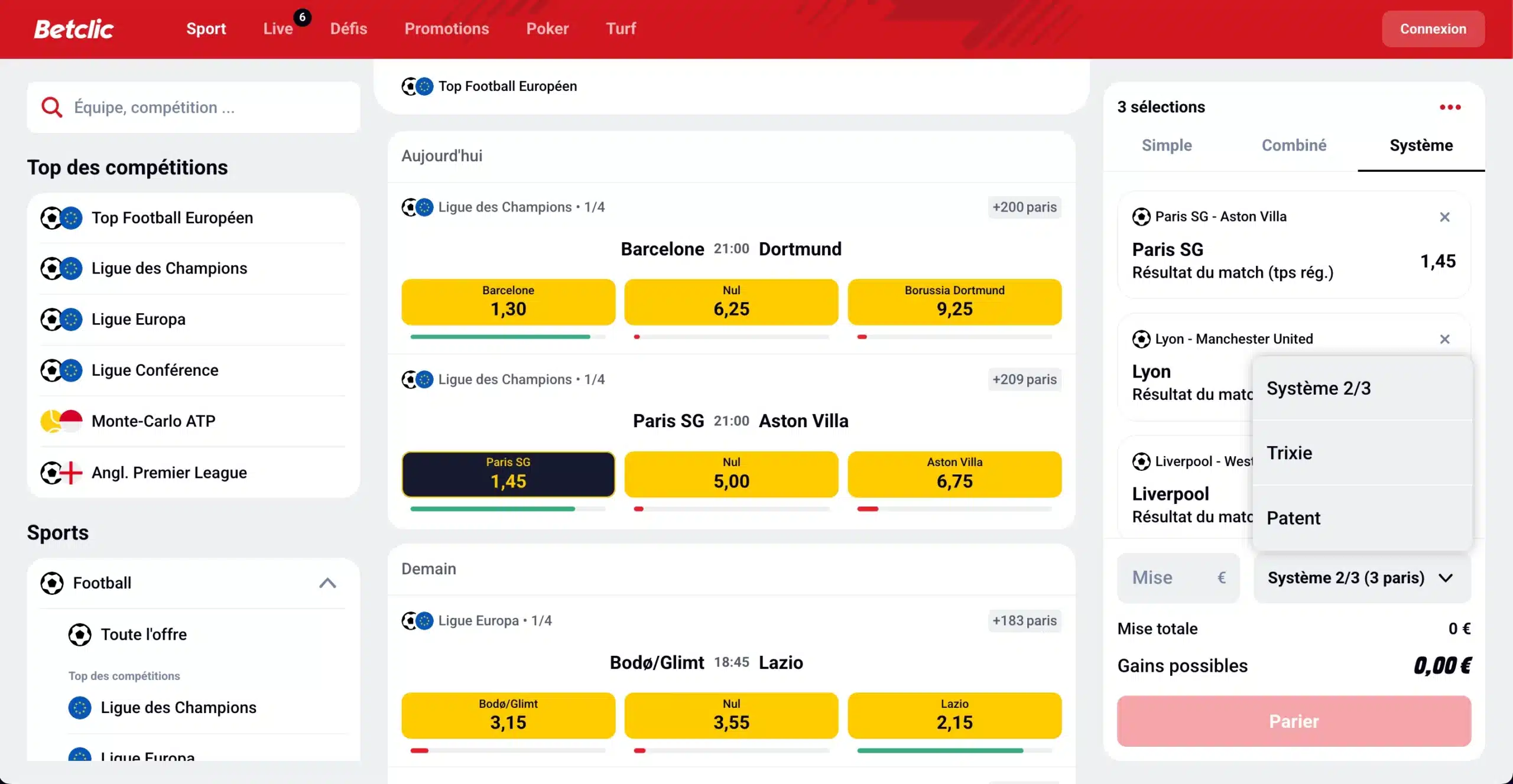Click the football icon beside Paris SG - Aston Villa
Viewport: 1513px width, 784px height.
pyautogui.click(x=1141, y=217)
